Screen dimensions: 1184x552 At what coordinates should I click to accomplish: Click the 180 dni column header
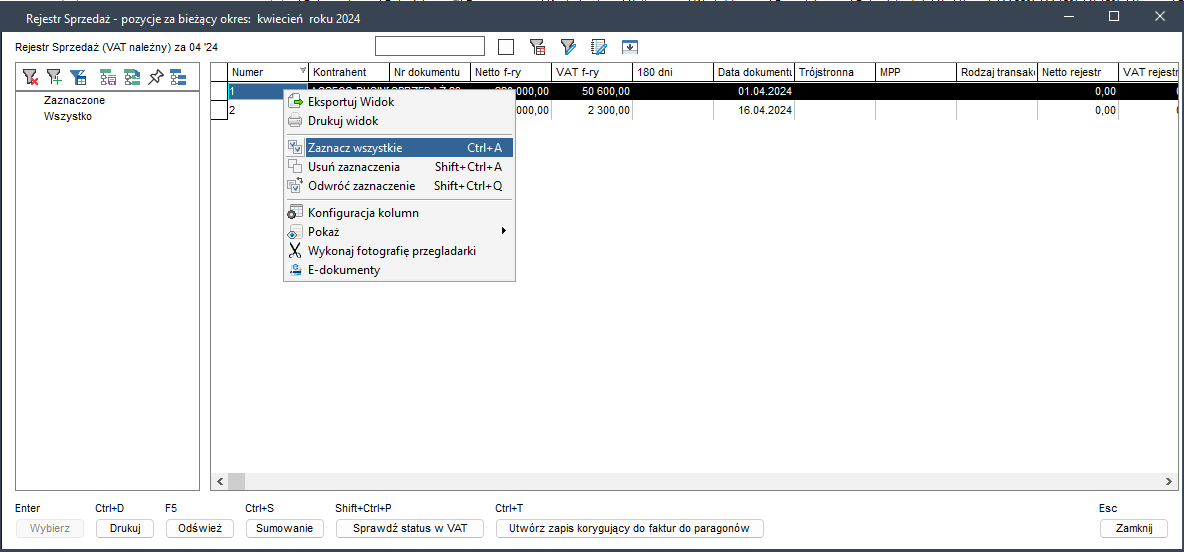673,72
